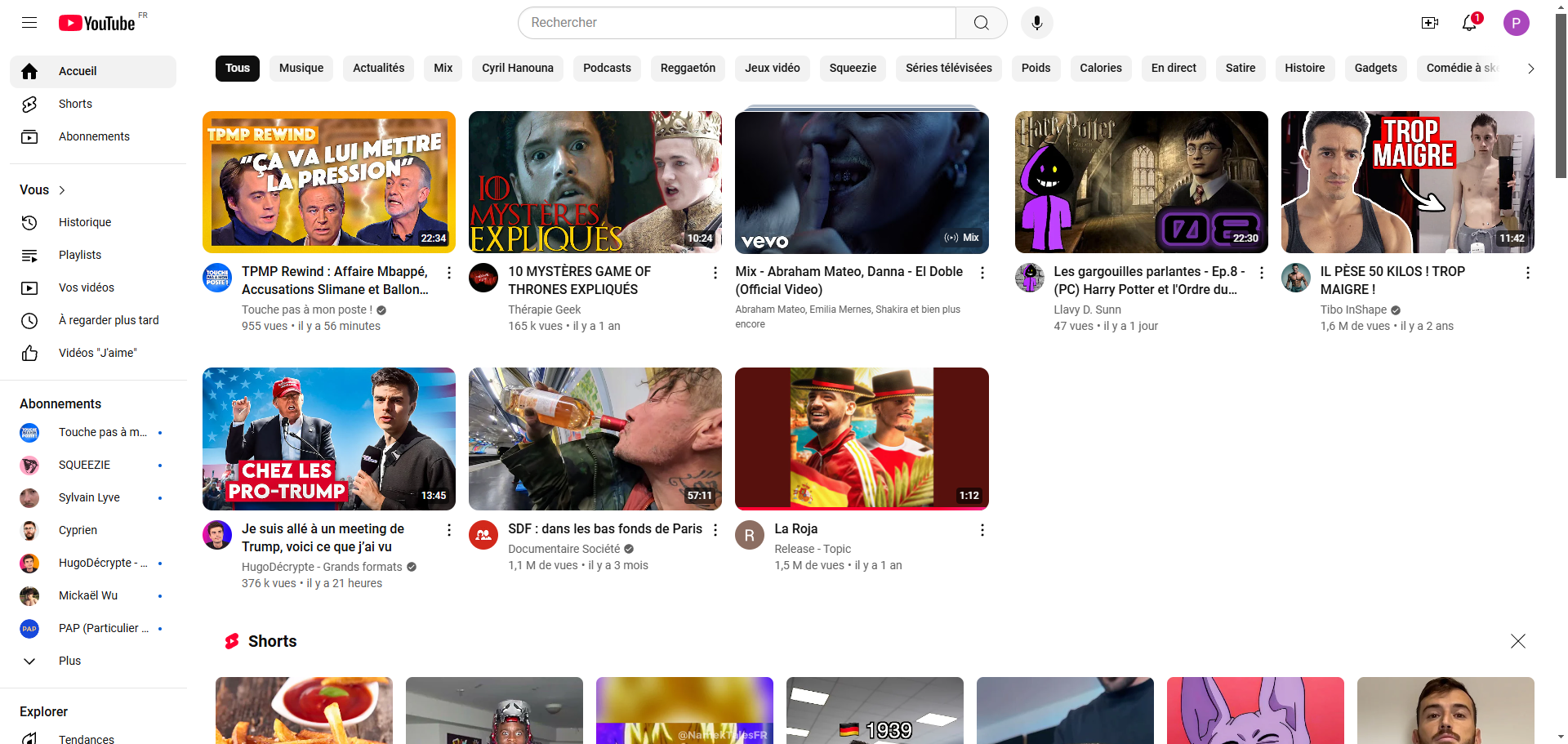Open Tendances in Explorer section
The image size is (1568, 744).
click(93, 737)
